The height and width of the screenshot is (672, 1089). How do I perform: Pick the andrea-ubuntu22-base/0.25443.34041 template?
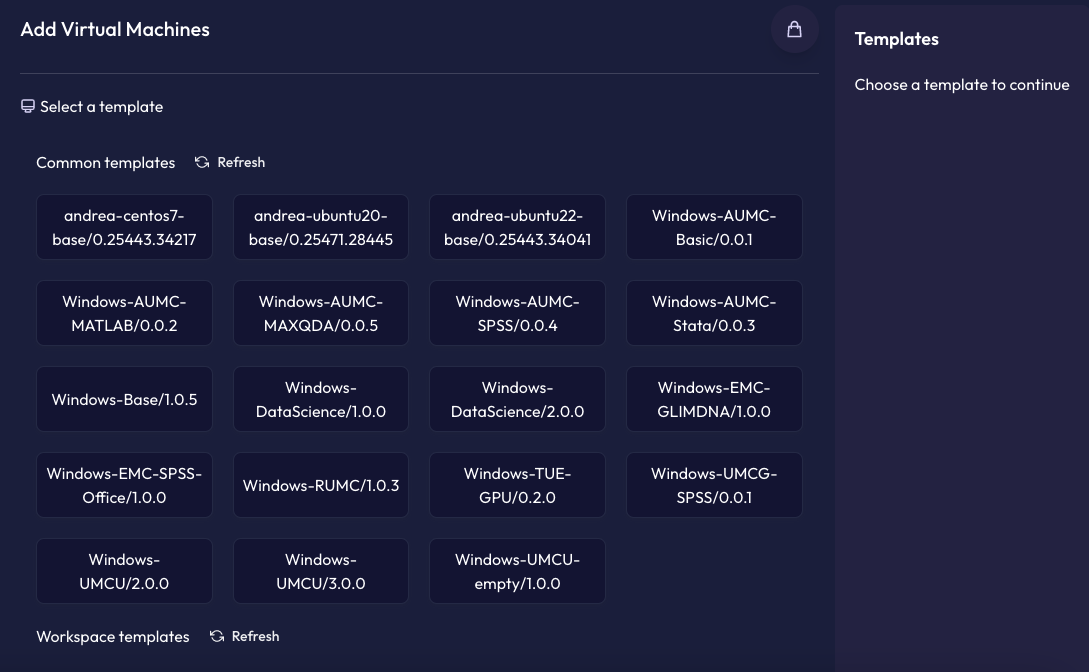pyautogui.click(x=517, y=227)
